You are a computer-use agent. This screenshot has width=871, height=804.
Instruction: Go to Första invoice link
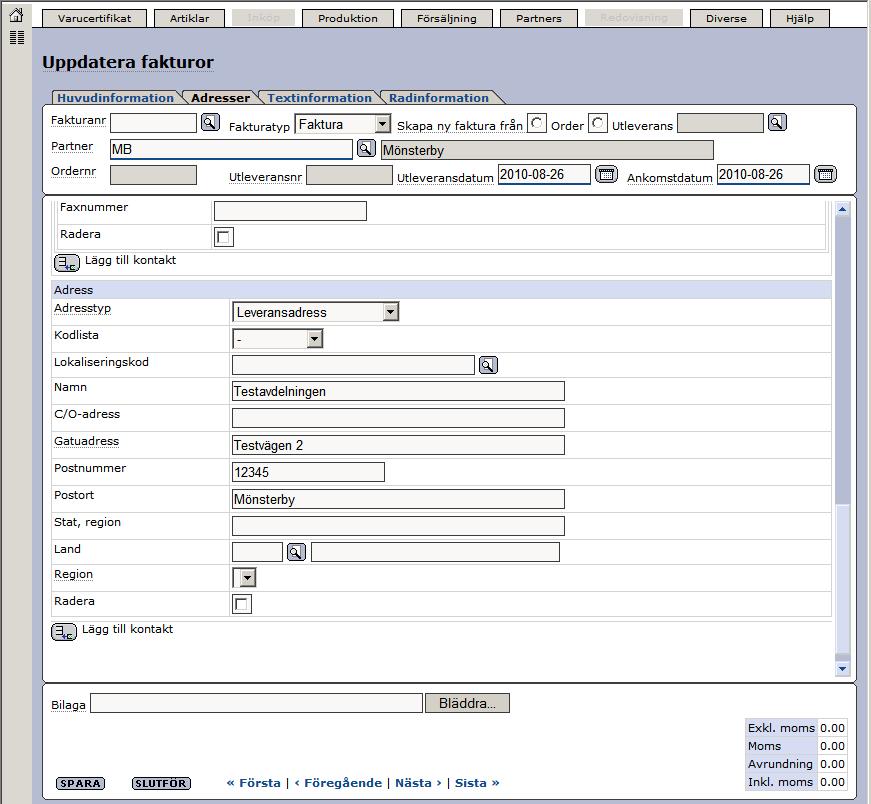pyautogui.click(x=254, y=783)
